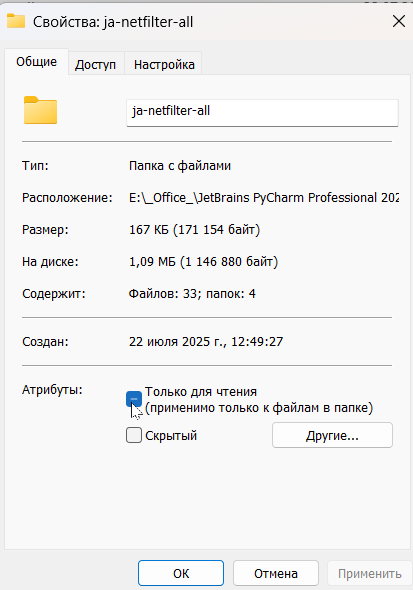Click the folder icon in the title bar
This screenshot has width=413, height=590.
coord(16,21)
